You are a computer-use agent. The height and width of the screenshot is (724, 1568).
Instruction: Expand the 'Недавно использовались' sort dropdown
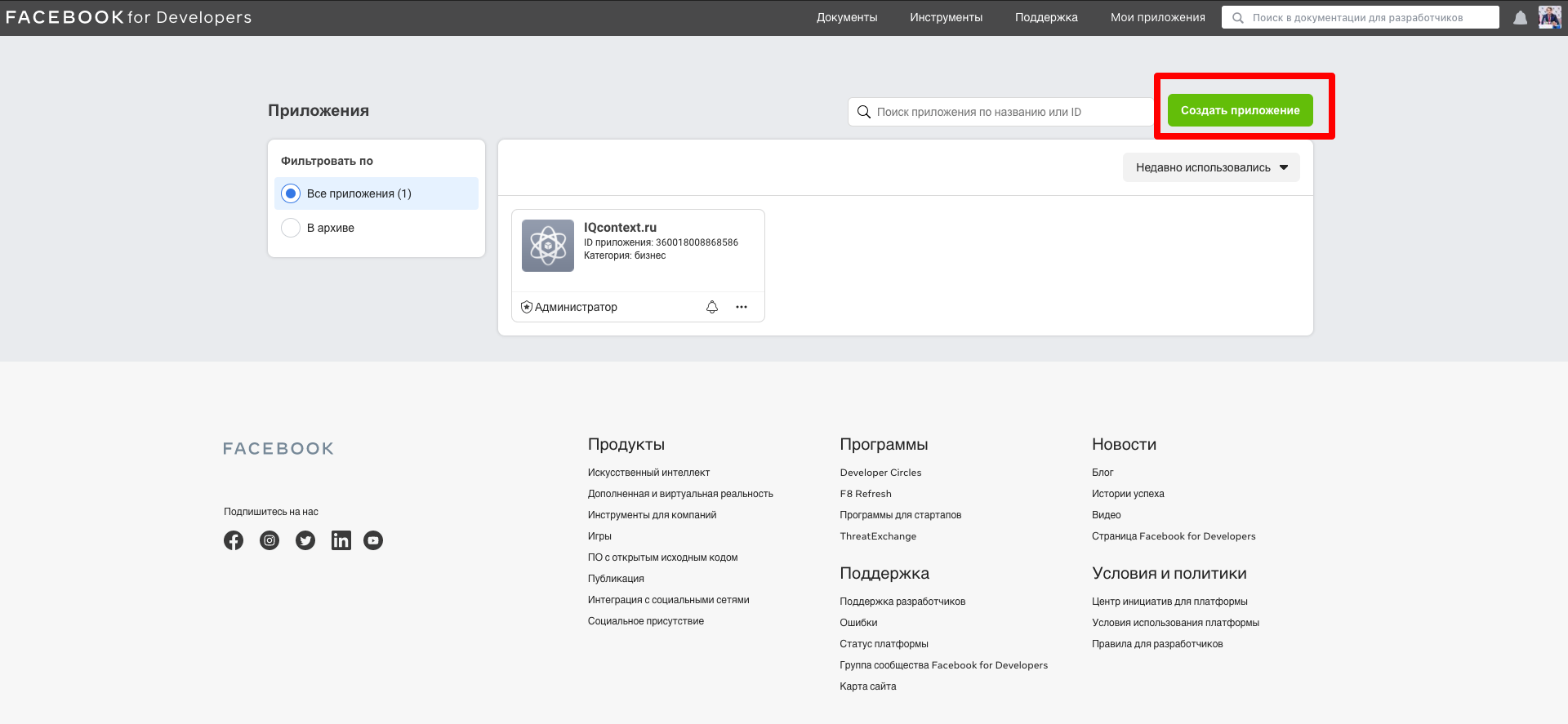click(1211, 167)
